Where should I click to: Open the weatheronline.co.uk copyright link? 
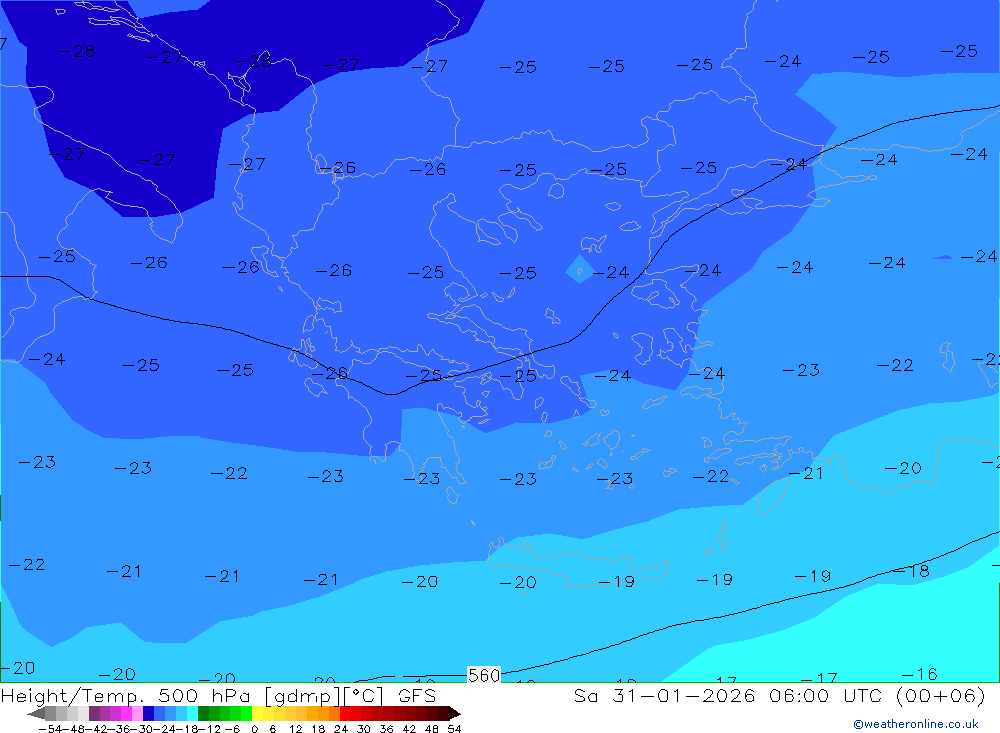[916, 724]
